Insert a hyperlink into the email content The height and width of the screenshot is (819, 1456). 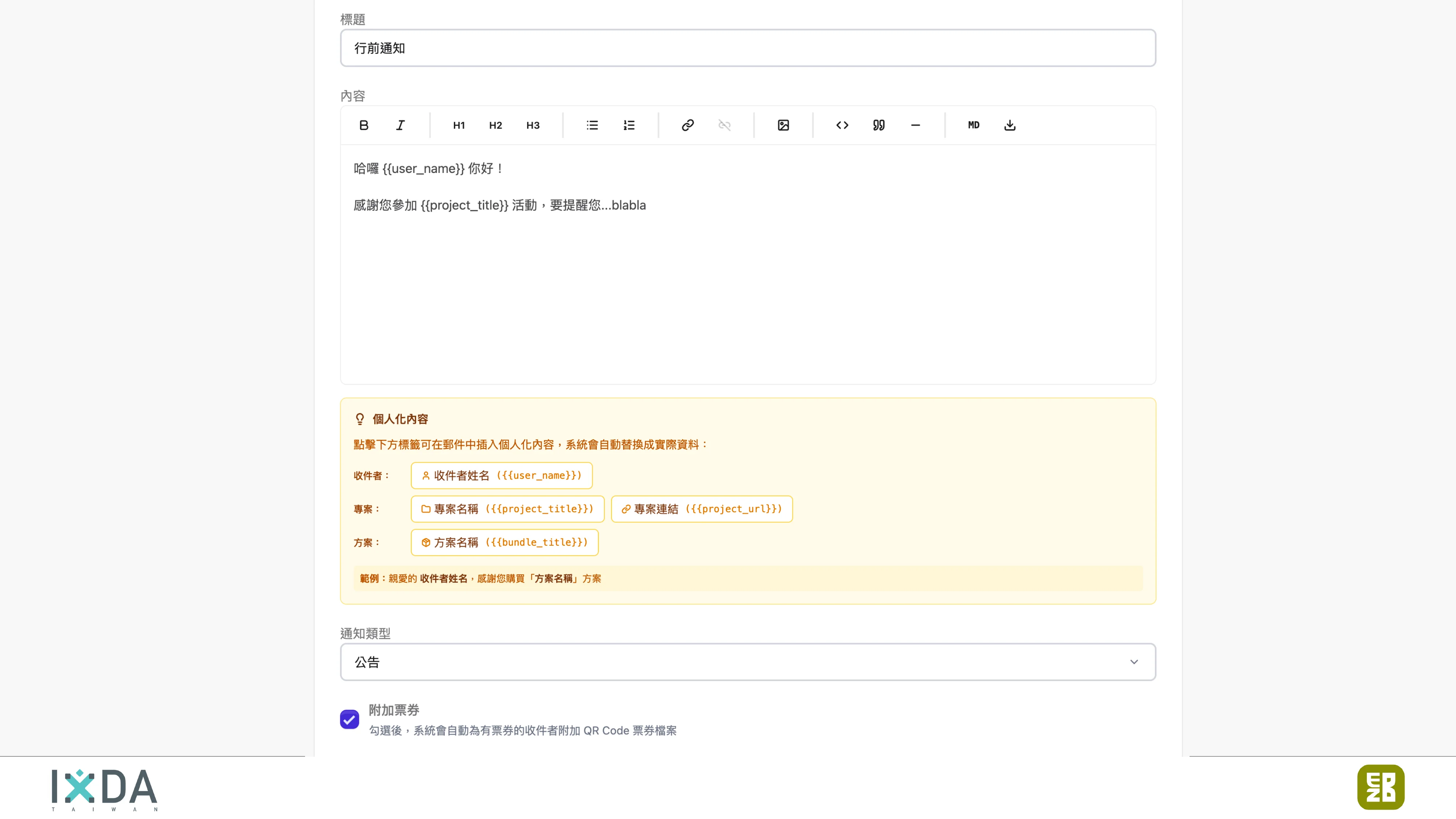[x=687, y=125]
